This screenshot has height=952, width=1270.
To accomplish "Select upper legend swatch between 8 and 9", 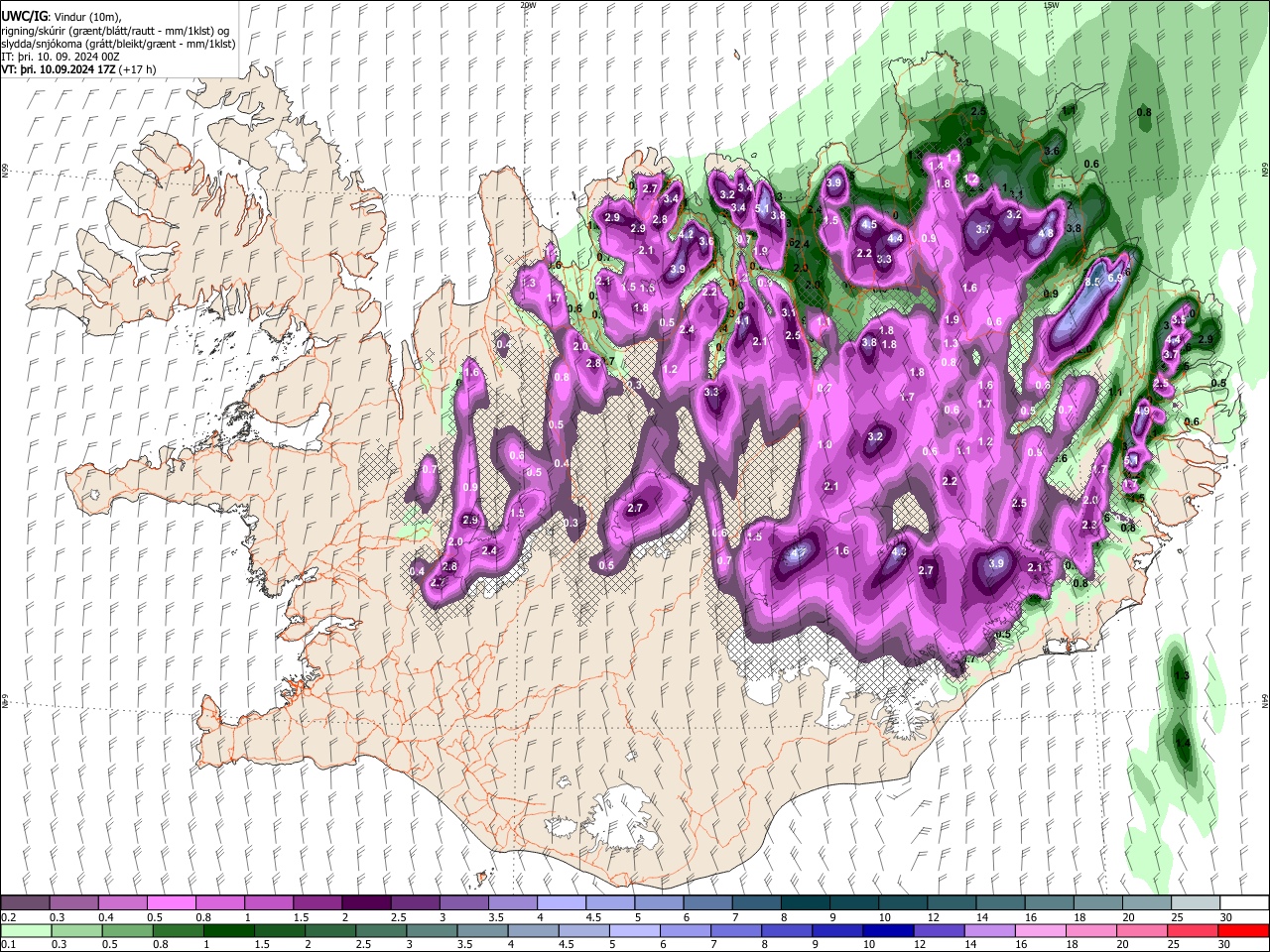I will pyautogui.click(x=806, y=903).
